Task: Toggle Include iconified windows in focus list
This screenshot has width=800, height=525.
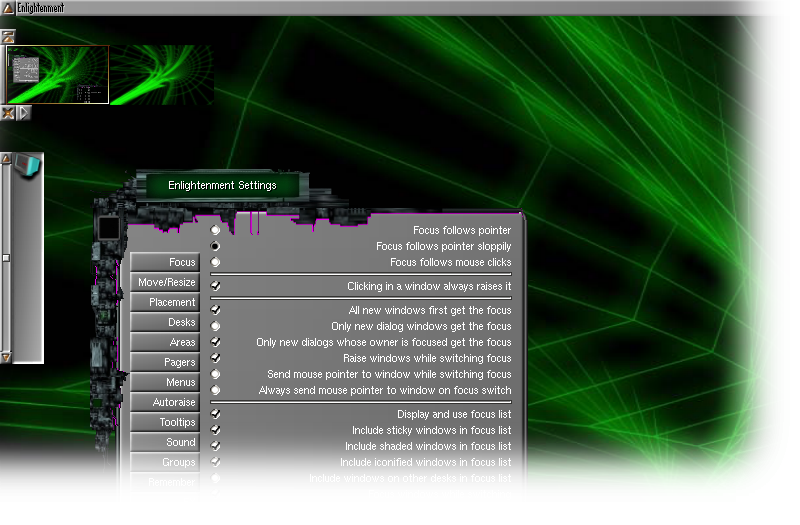Action: point(216,462)
